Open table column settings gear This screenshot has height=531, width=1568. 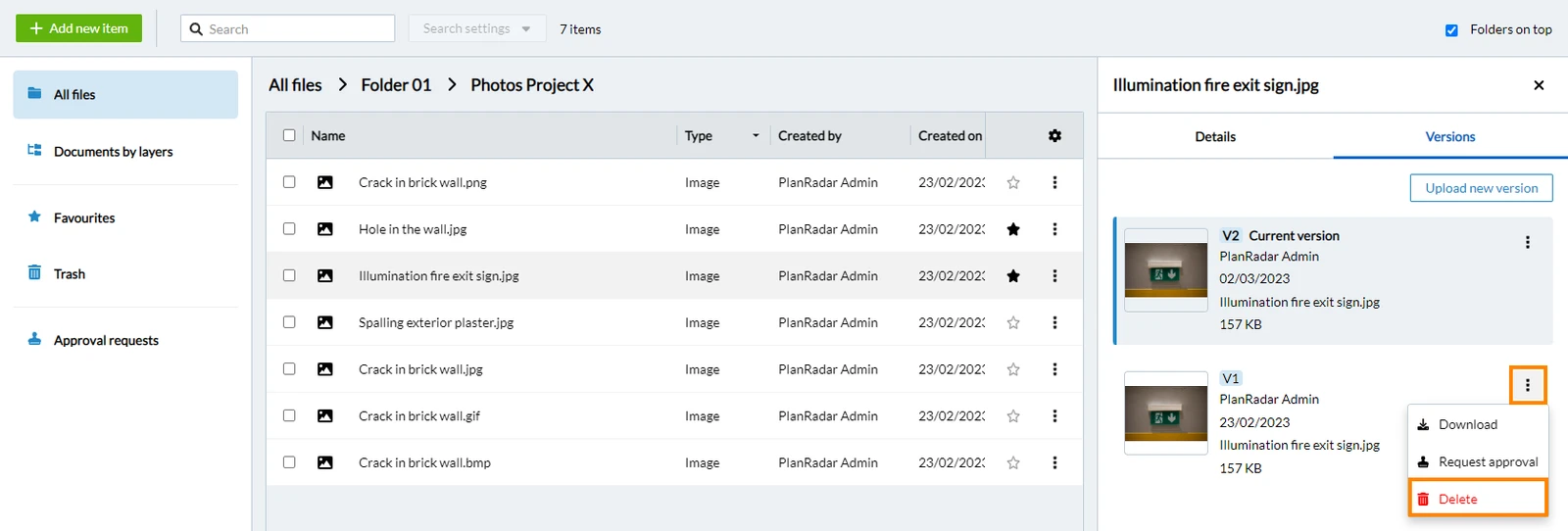pyautogui.click(x=1054, y=136)
